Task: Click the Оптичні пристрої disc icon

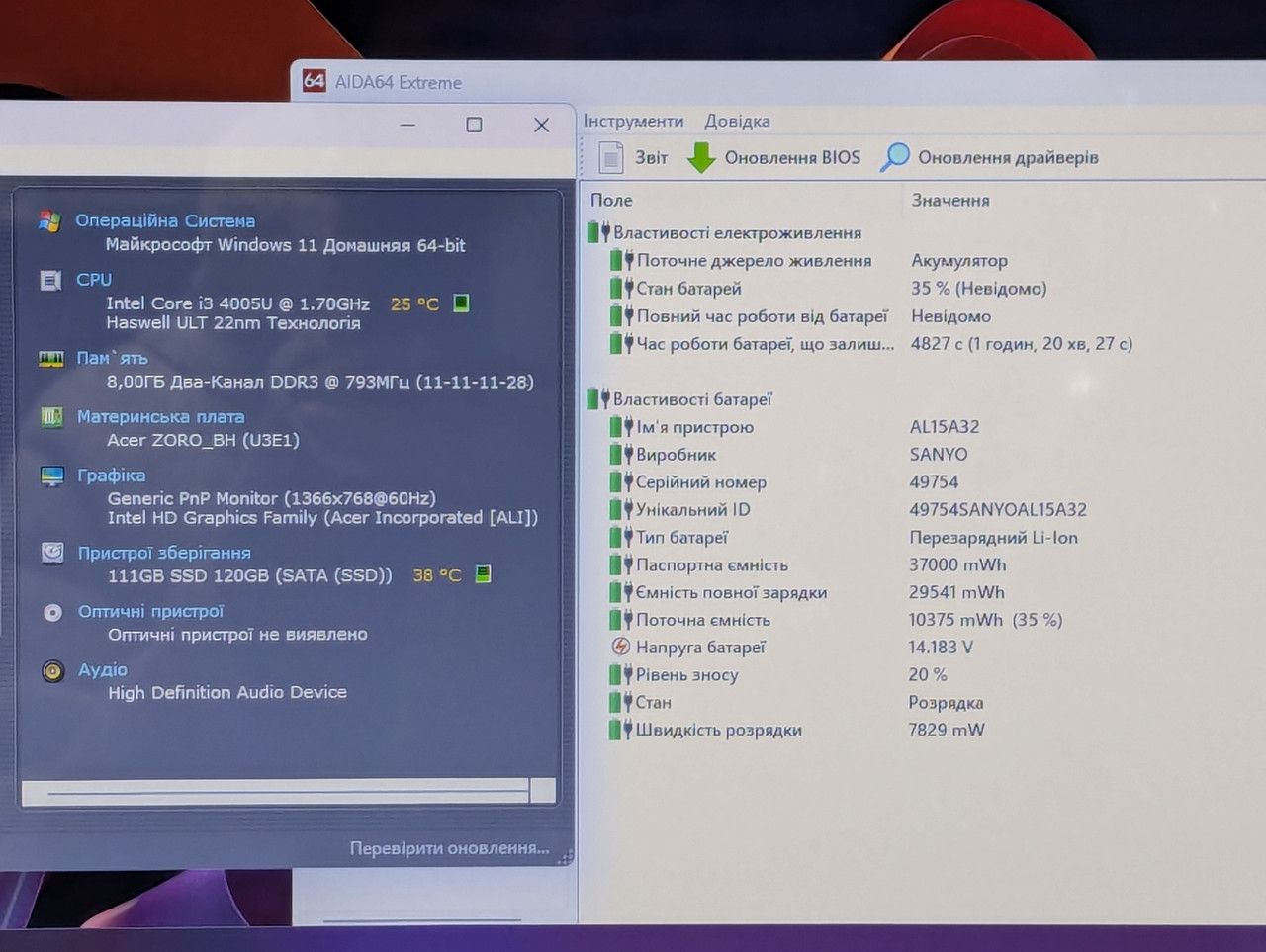Action: tap(53, 613)
